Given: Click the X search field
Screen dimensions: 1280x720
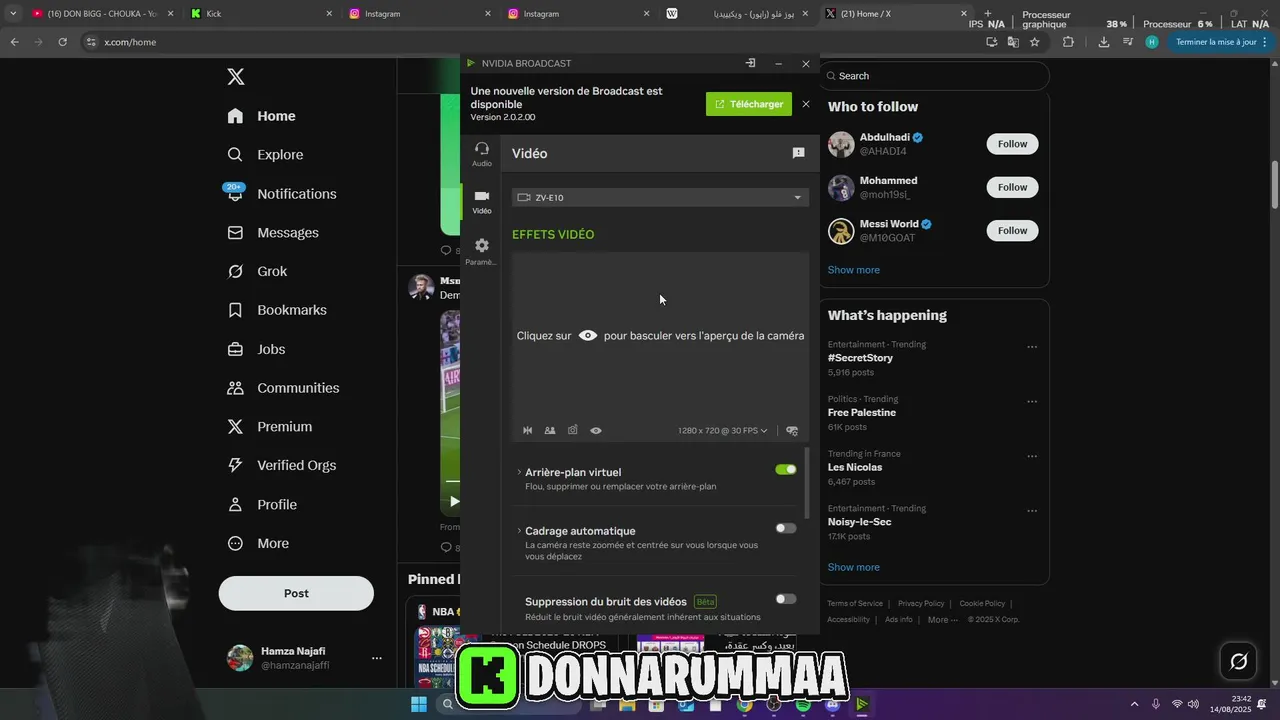Looking at the screenshot, I should point(934,76).
